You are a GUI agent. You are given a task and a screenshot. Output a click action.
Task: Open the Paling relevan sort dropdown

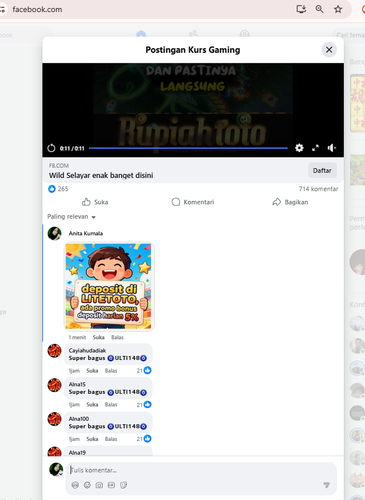pos(71,217)
